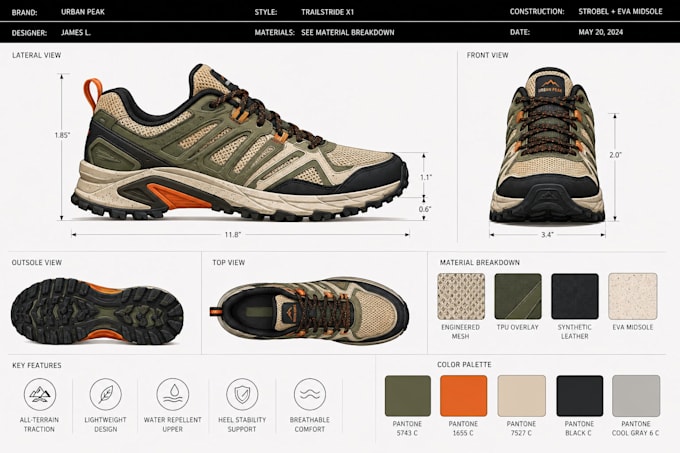Click the 'HEEL STABILITY SUPPORT' label
This screenshot has height=453, width=680.
pos(242,424)
